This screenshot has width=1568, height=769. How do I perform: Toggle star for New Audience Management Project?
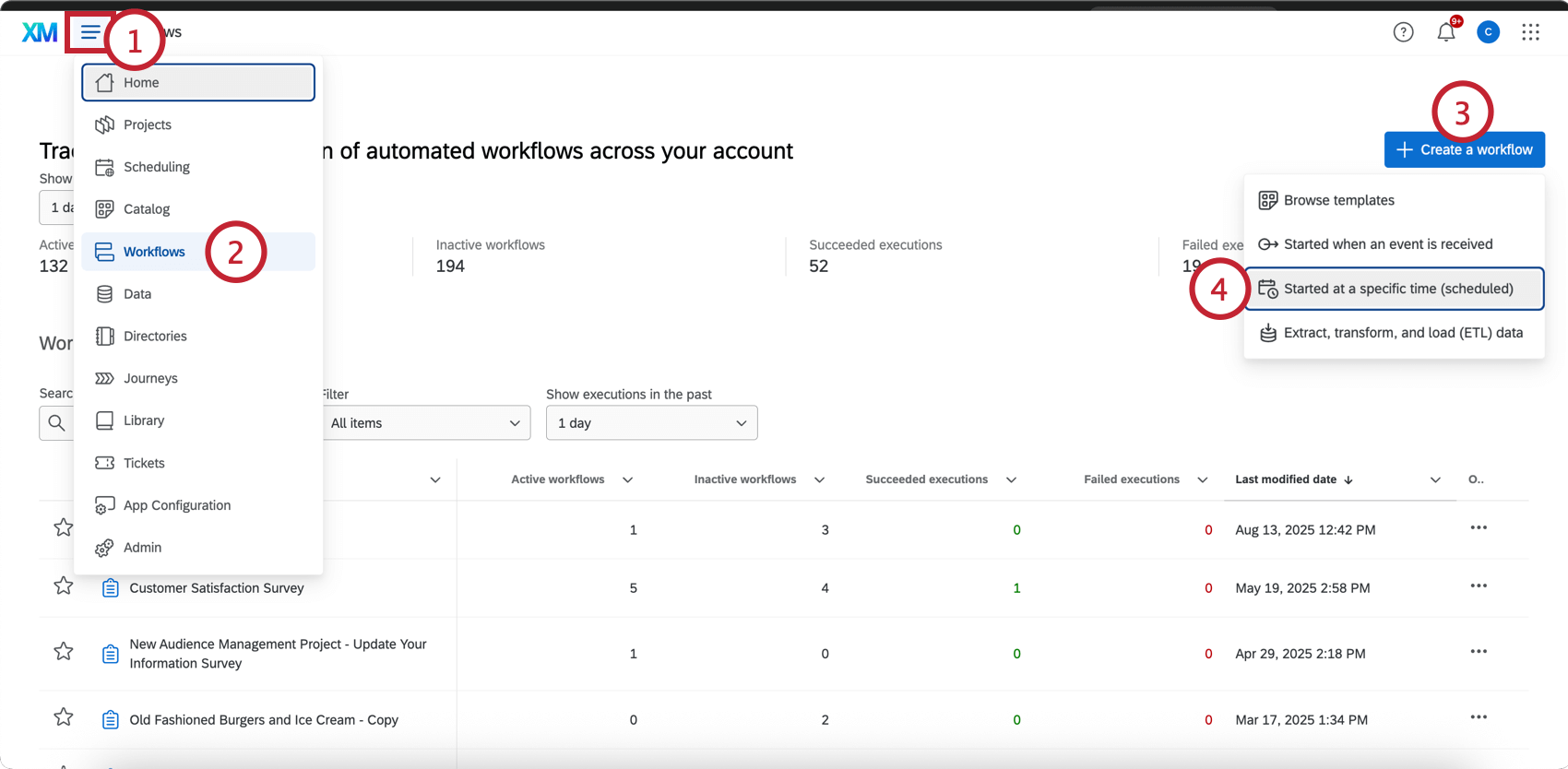[63, 652]
